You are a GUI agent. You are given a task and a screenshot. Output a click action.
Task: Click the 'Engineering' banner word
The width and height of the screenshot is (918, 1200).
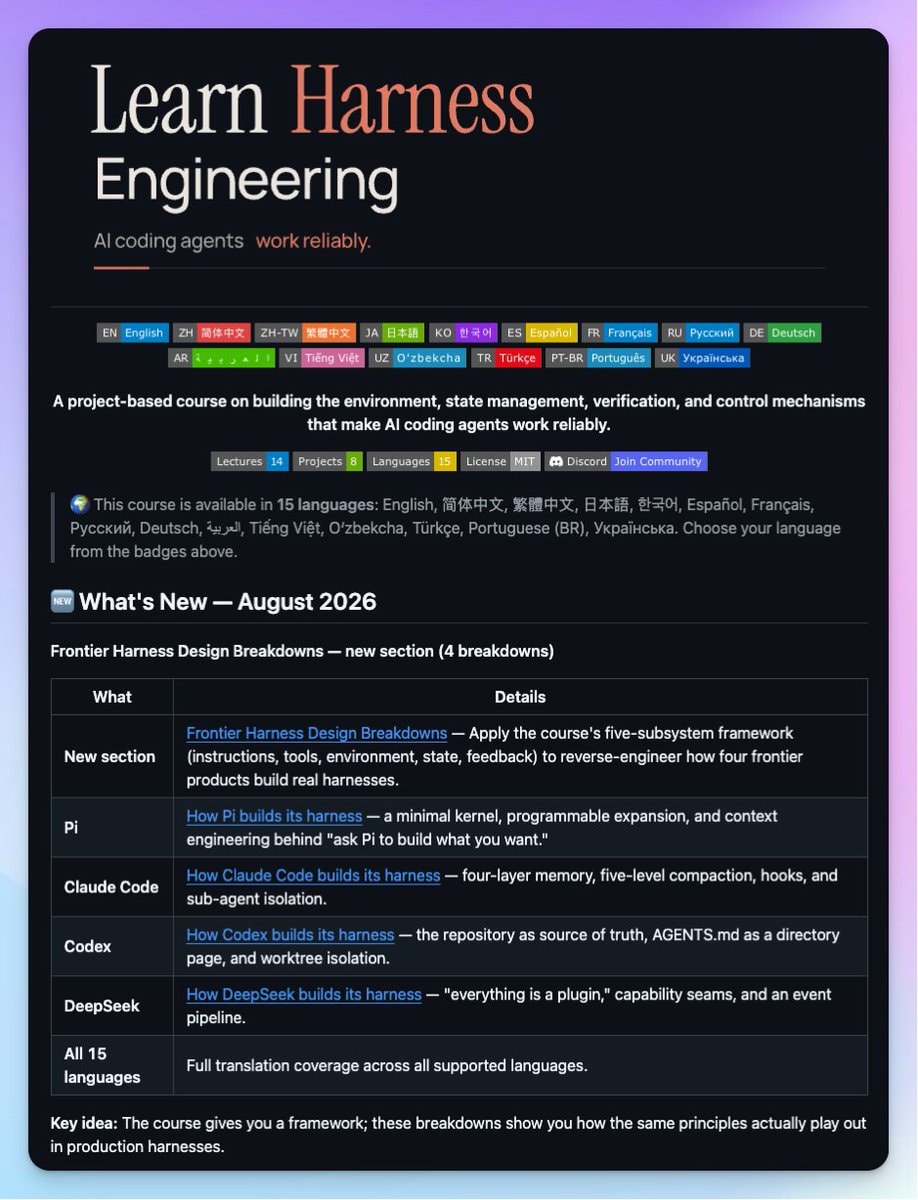coord(246,181)
